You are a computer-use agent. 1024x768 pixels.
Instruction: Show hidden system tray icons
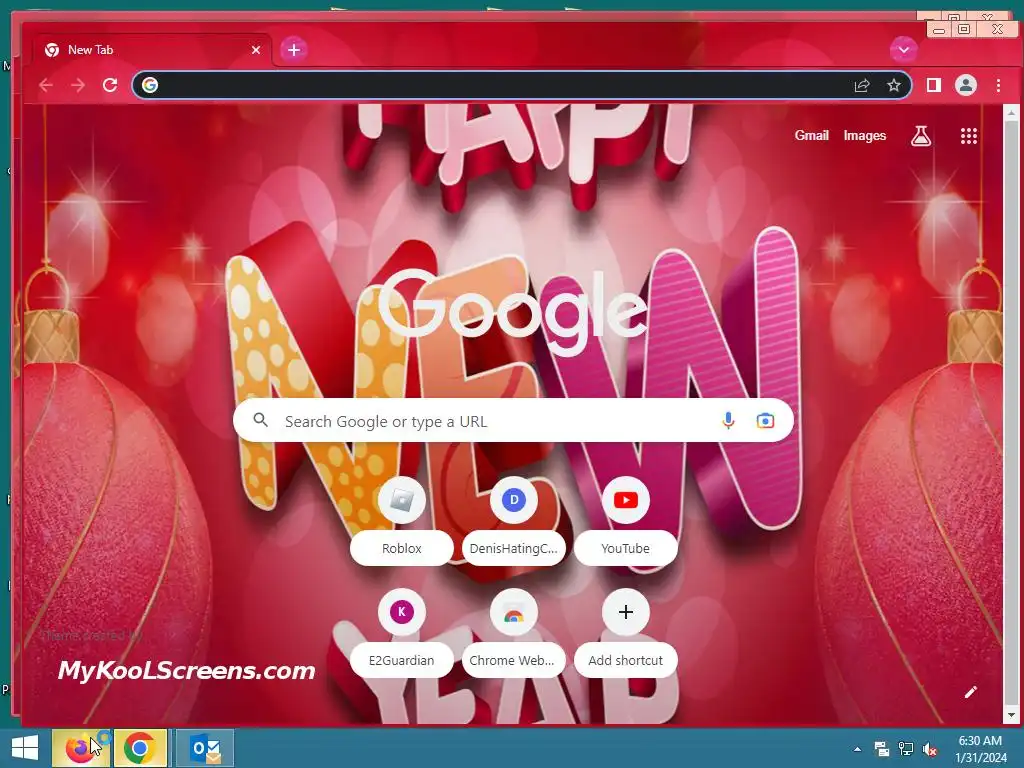857,749
